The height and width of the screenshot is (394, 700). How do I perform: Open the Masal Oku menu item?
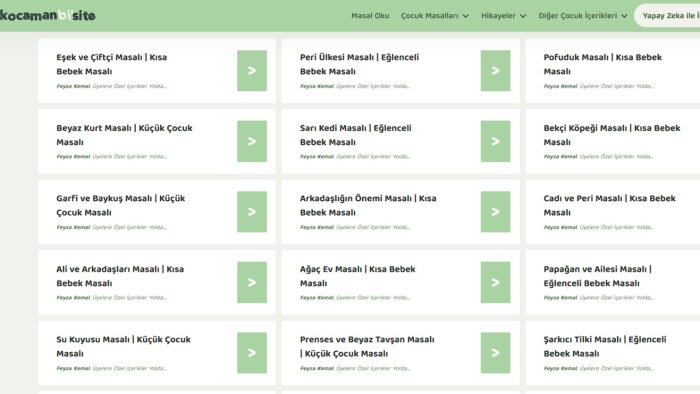click(370, 16)
